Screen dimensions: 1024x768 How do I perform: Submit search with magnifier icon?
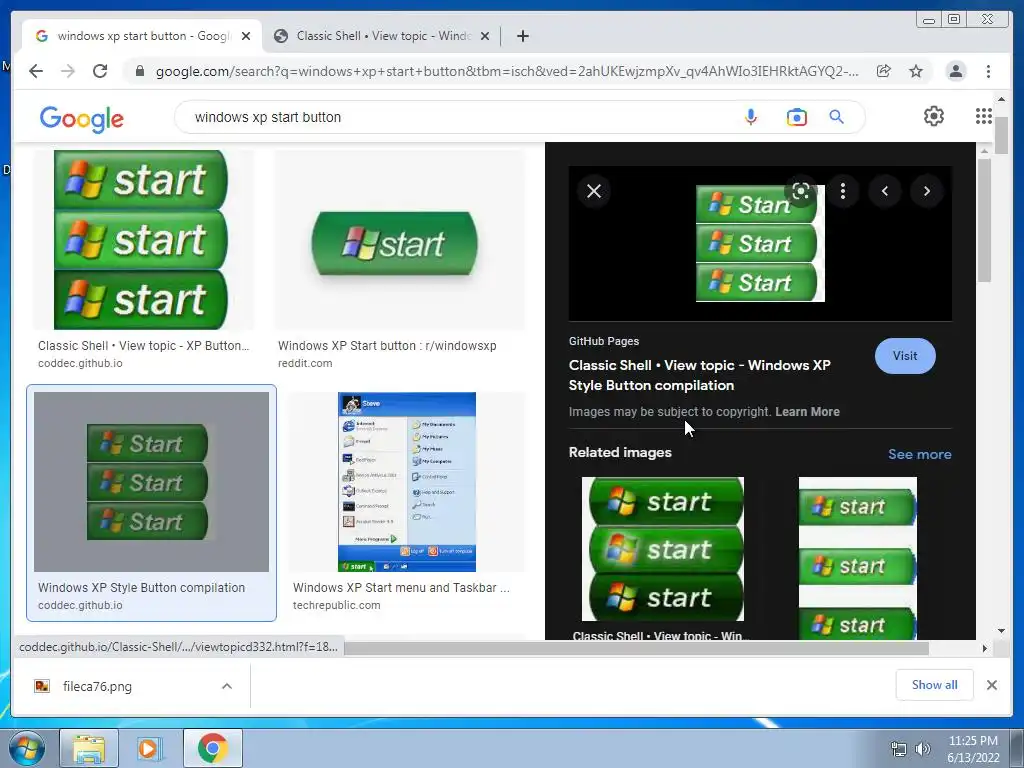(x=837, y=117)
